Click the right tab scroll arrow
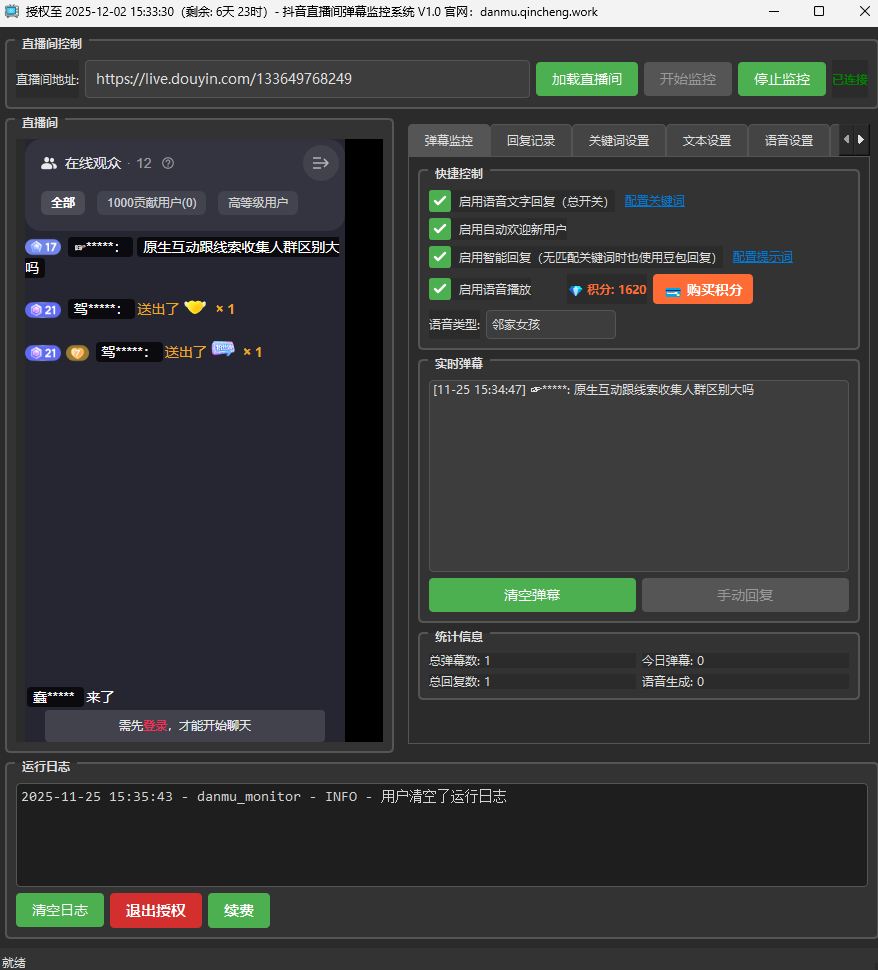The image size is (878, 970). pyautogui.click(x=860, y=140)
